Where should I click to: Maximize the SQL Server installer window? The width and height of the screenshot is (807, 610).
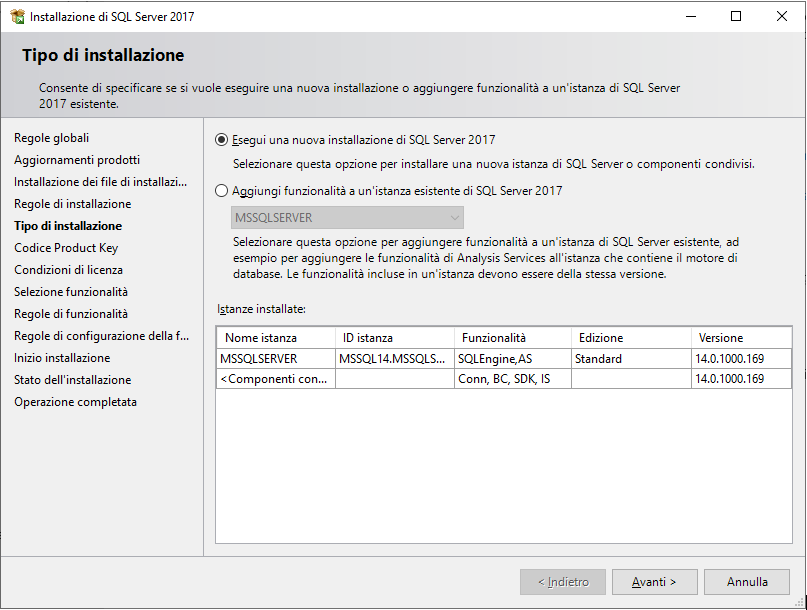pos(736,16)
